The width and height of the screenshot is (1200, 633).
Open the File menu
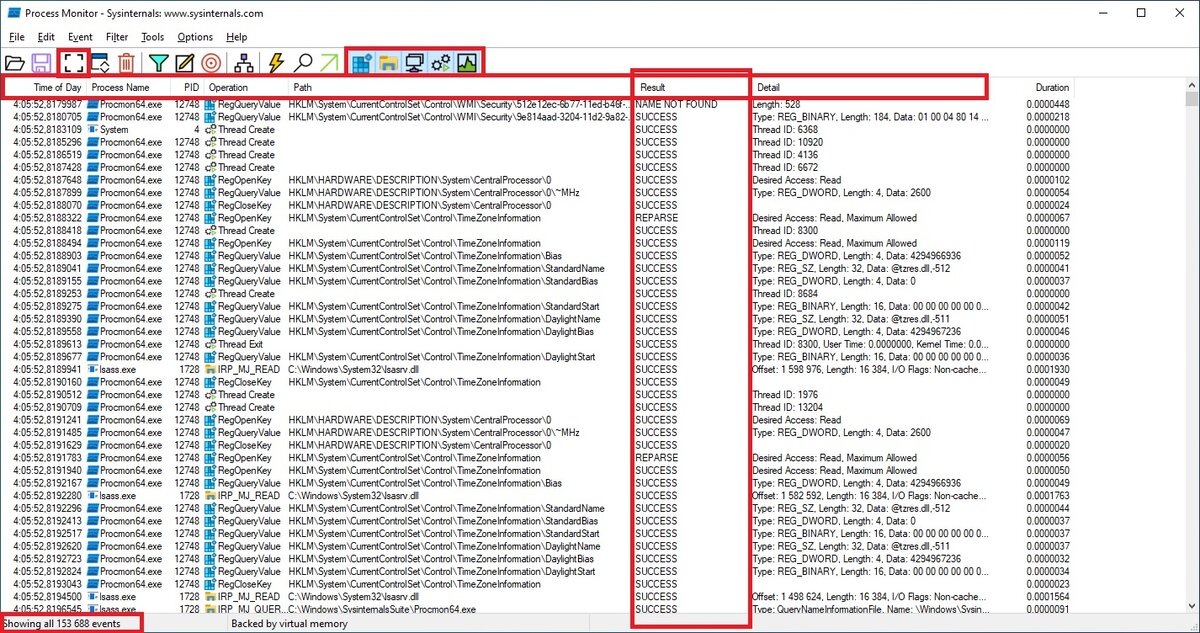[17, 37]
